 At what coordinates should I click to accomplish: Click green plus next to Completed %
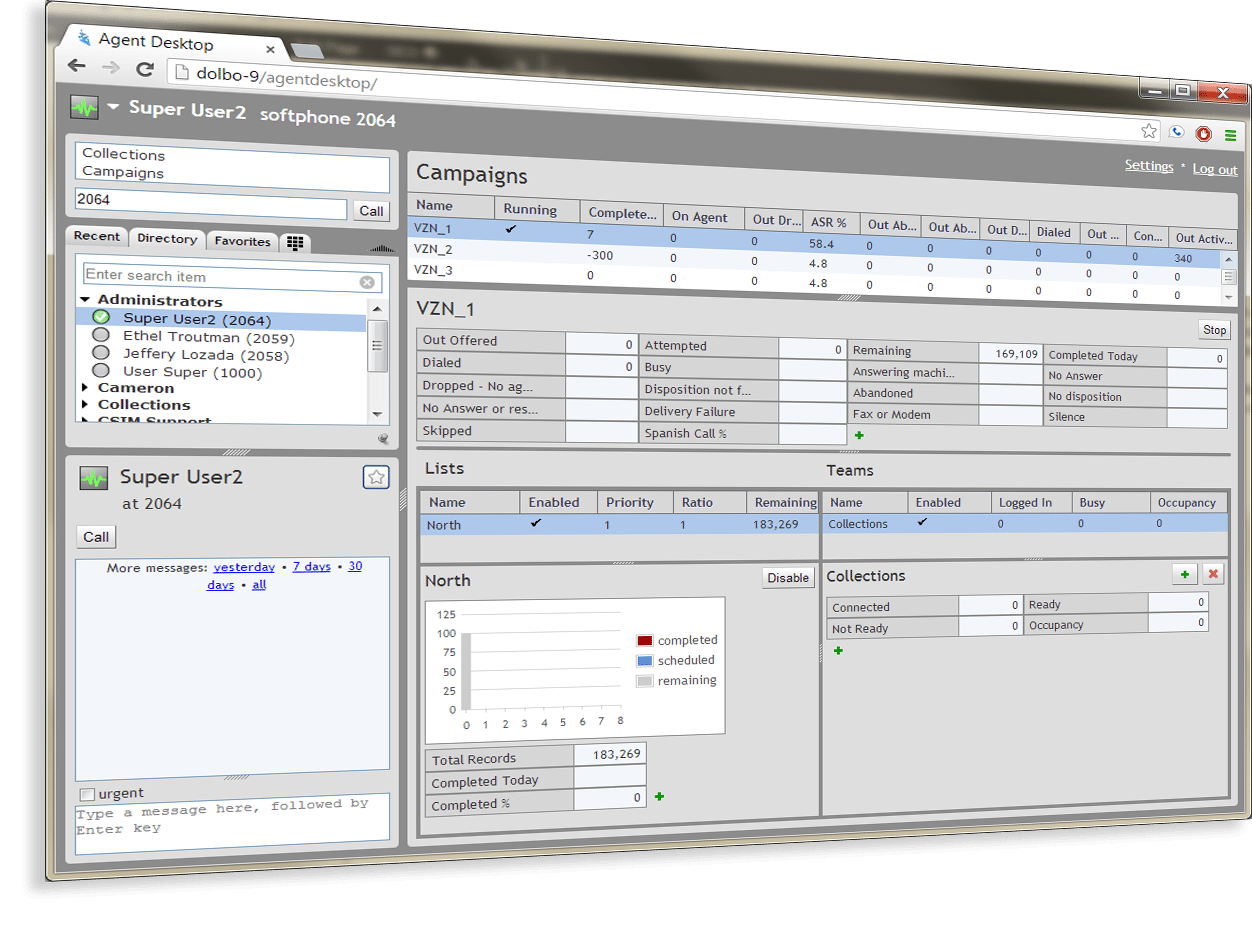click(659, 796)
